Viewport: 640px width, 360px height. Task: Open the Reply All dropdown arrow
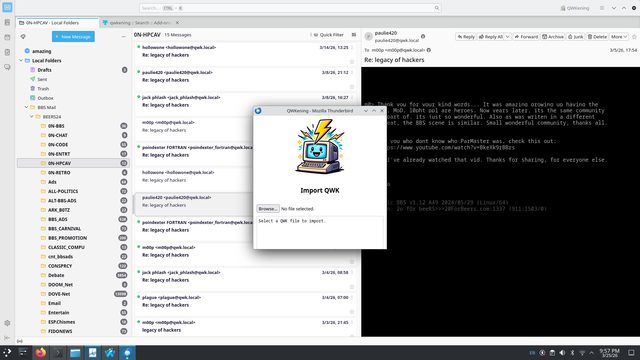507,37
